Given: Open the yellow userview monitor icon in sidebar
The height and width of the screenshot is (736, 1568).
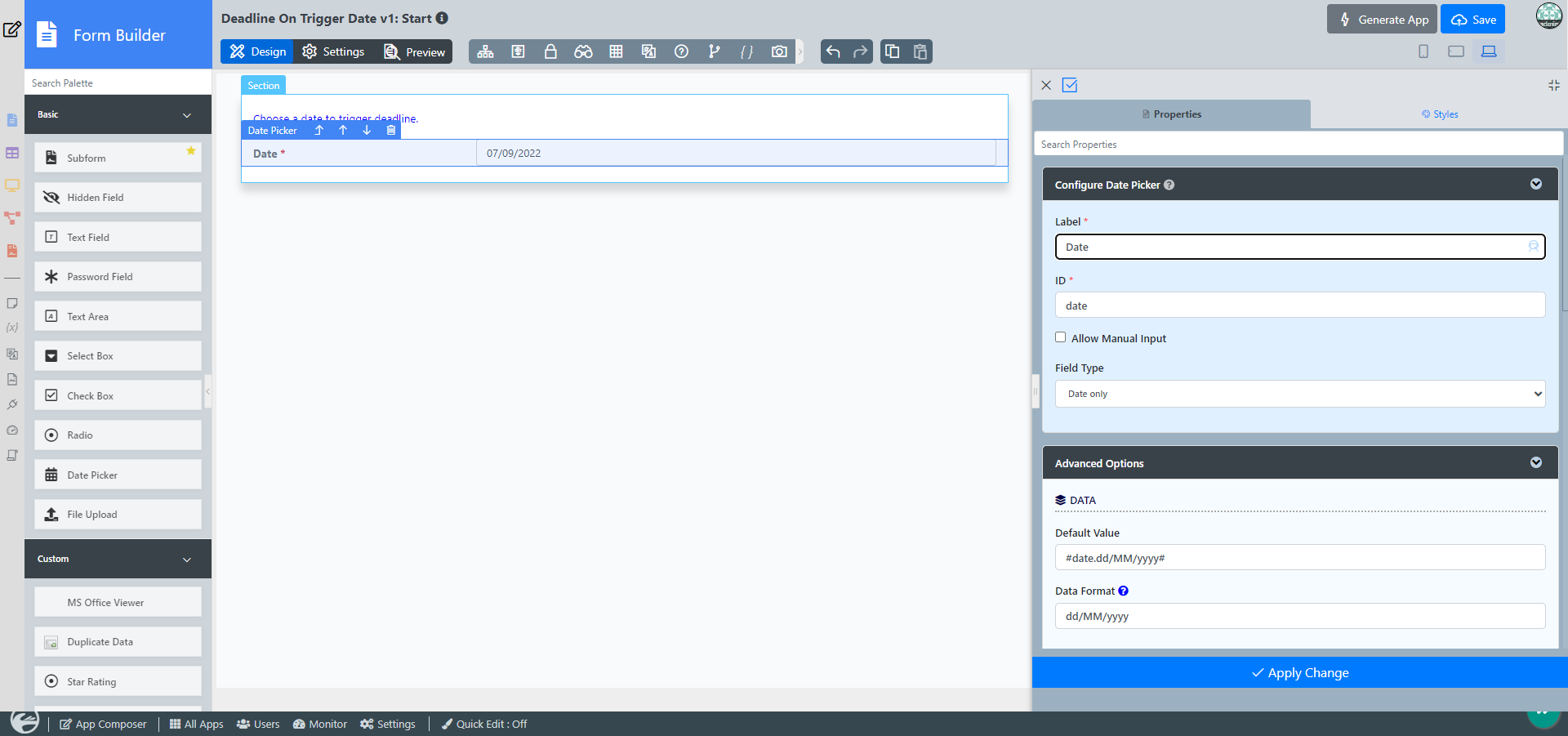Looking at the screenshot, I should pos(12,185).
